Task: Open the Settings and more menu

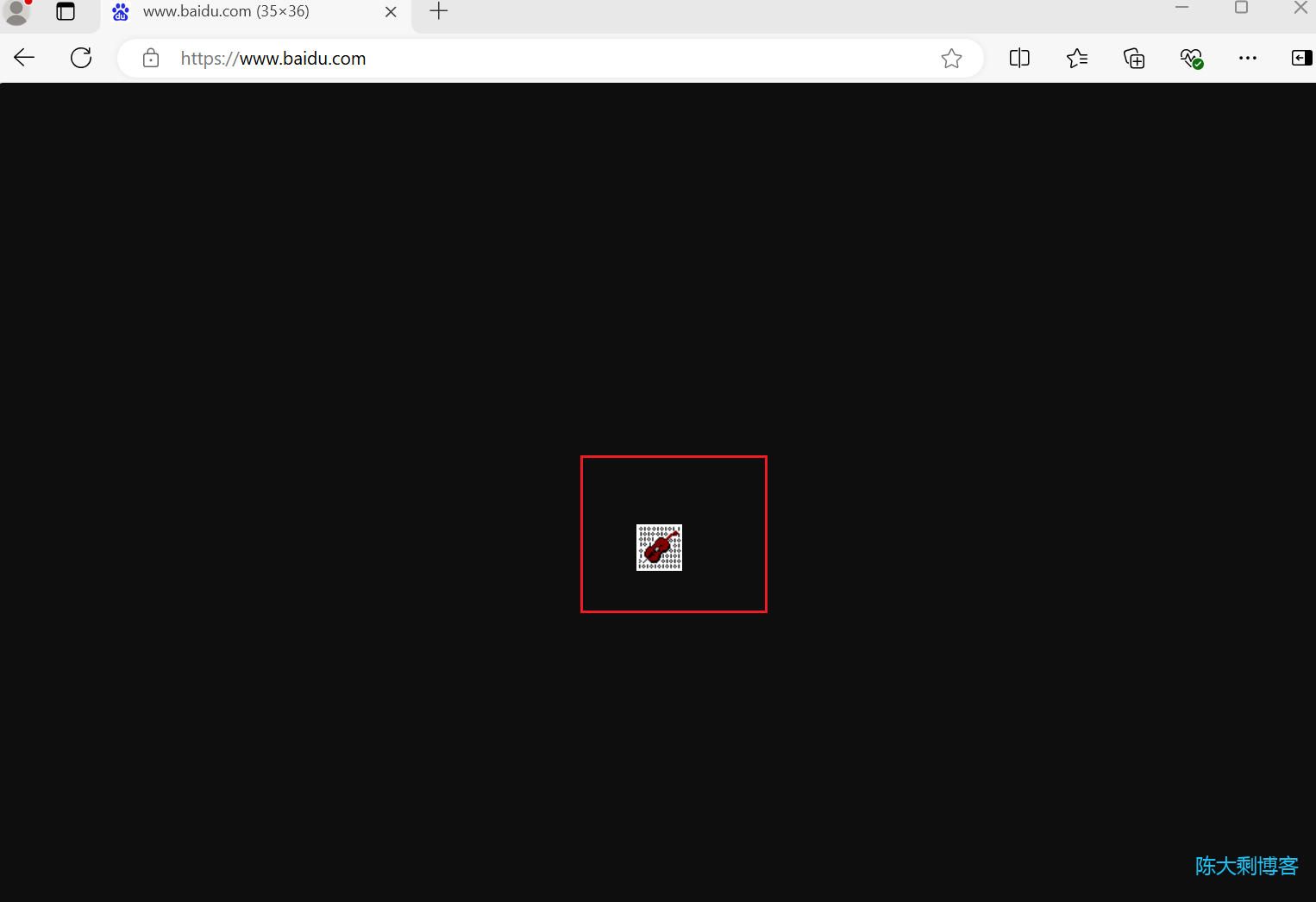Action: [1248, 58]
